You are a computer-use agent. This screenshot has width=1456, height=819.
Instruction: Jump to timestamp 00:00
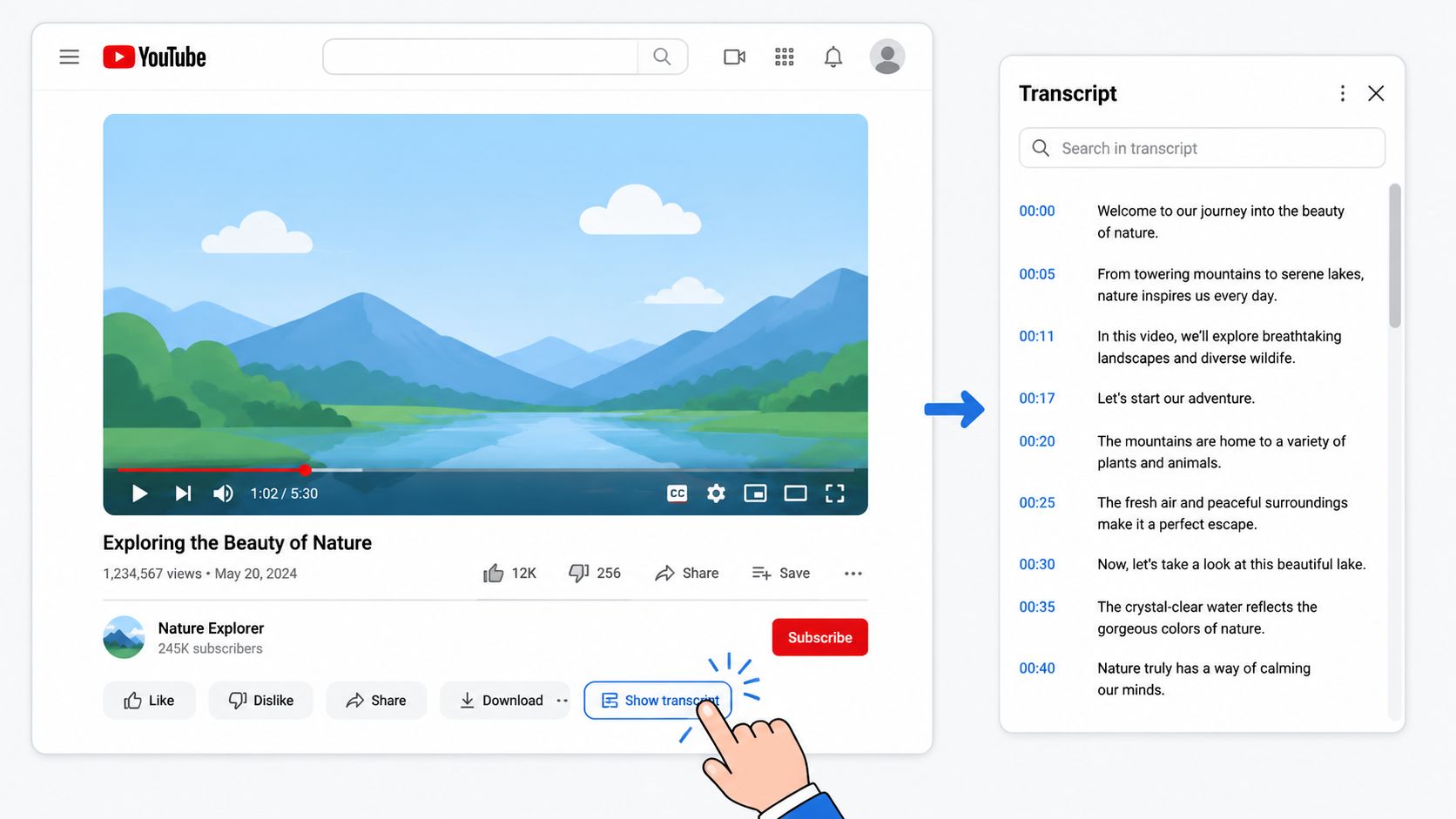coord(1037,211)
